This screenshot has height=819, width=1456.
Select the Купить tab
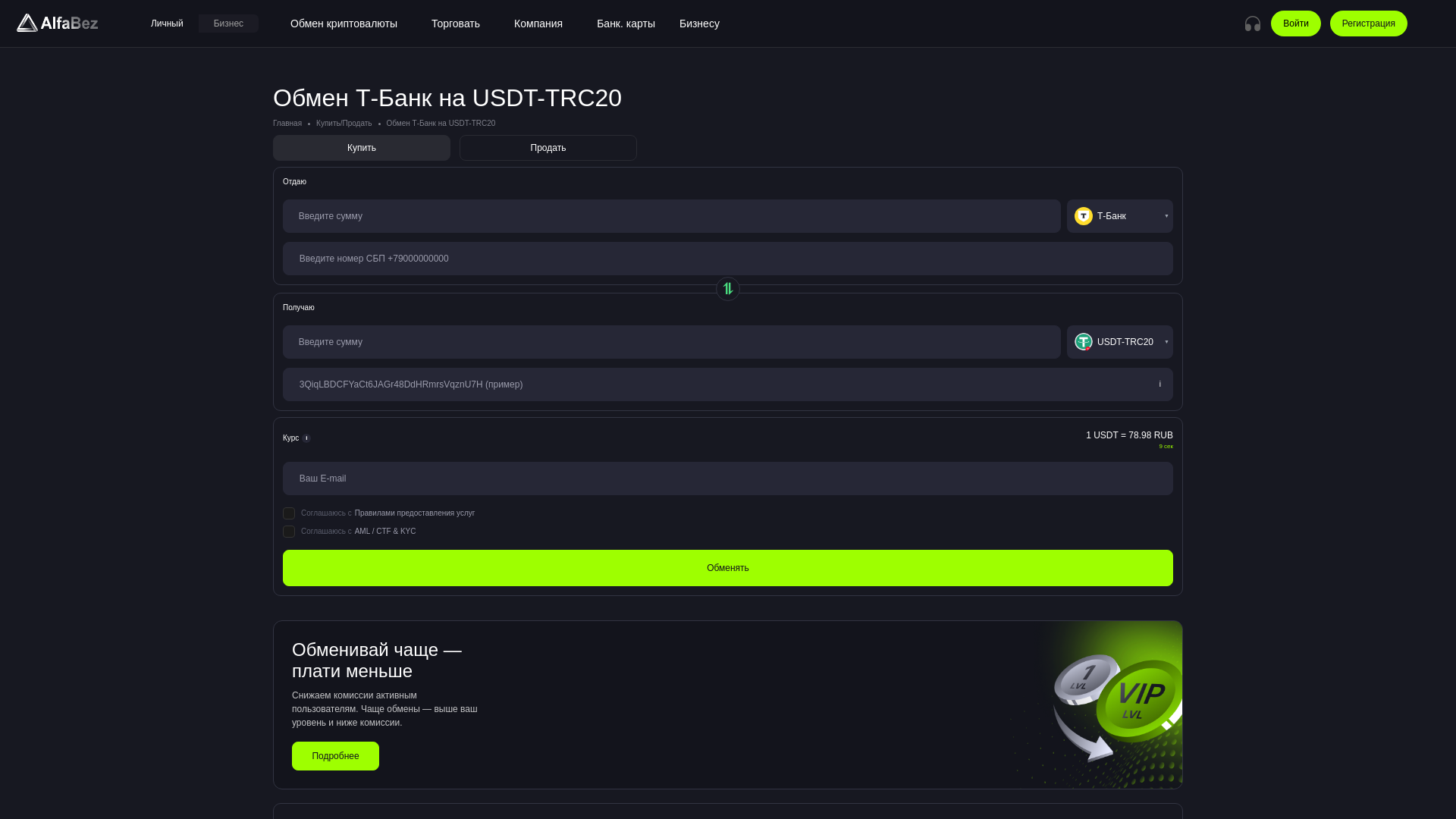point(362,148)
